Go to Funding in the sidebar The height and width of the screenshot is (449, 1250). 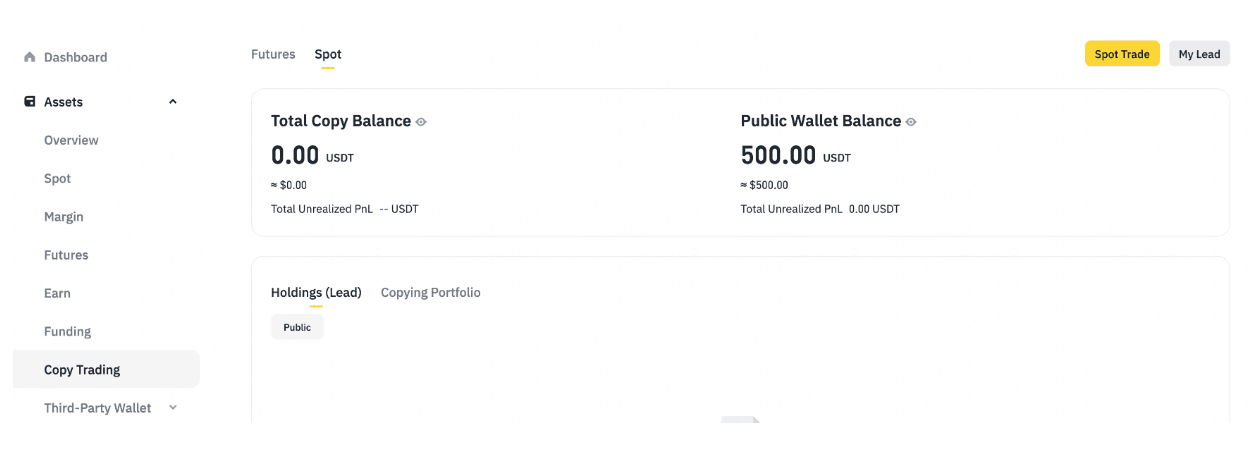tap(67, 332)
